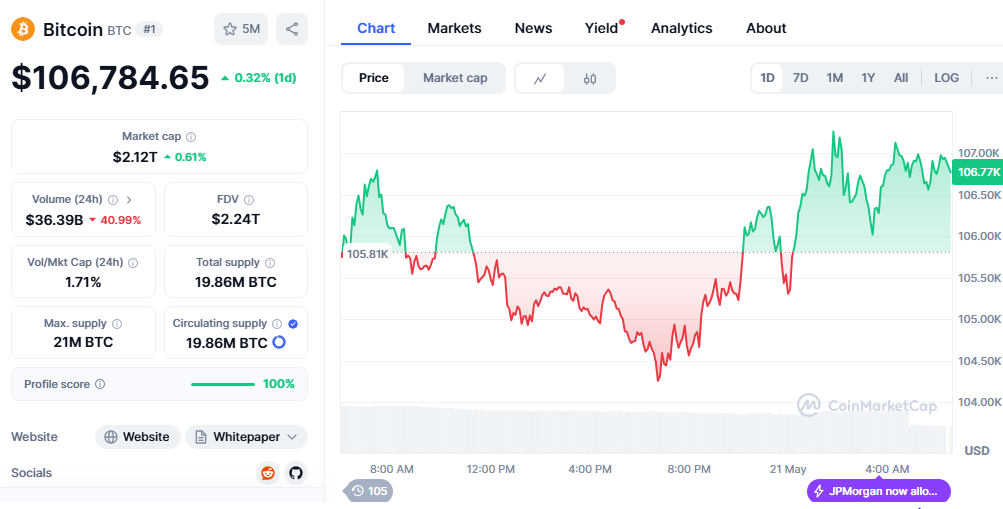Image resolution: width=1003 pixels, height=509 pixels.
Task: Open the info icon beside Max. supply
Action: [117, 324]
